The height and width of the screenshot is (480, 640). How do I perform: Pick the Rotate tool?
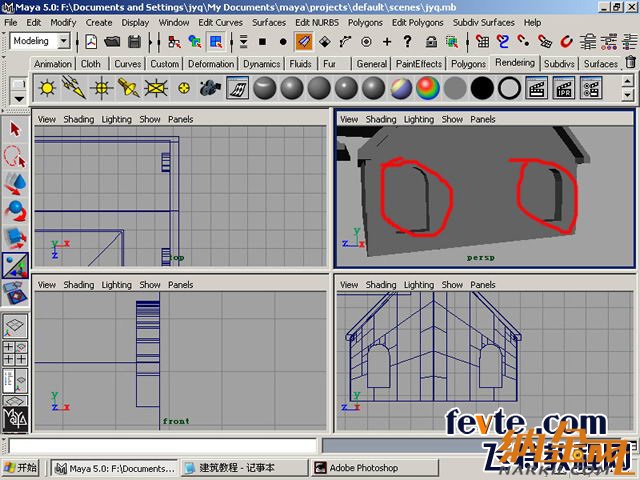[15, 210]
